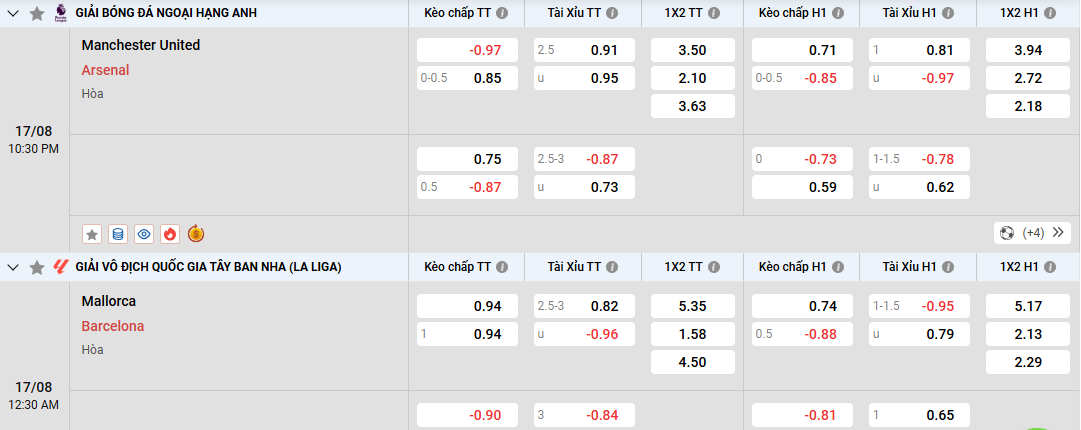Select first-half under odds 0.62
Image resolution: width=1081 pixels, height=430 pixels.
[x=919, y=187]
